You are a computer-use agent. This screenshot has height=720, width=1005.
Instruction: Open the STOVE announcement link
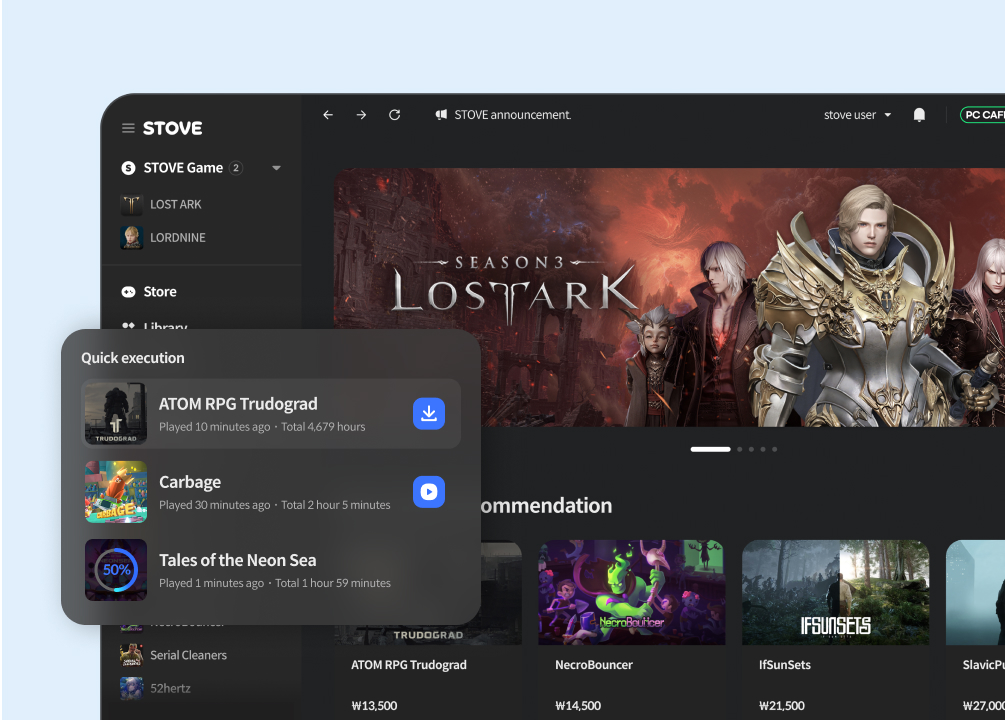point(513,115)
